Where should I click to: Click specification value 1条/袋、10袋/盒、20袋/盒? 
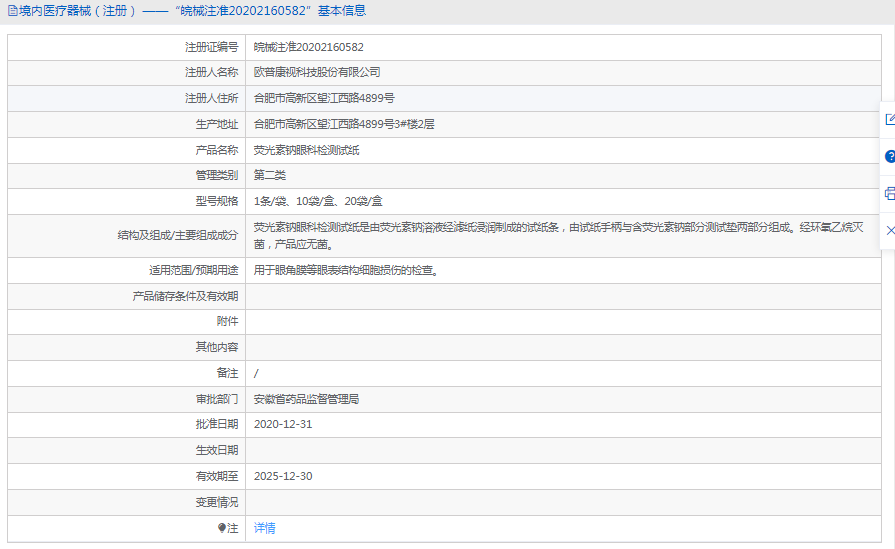(318, 201)
